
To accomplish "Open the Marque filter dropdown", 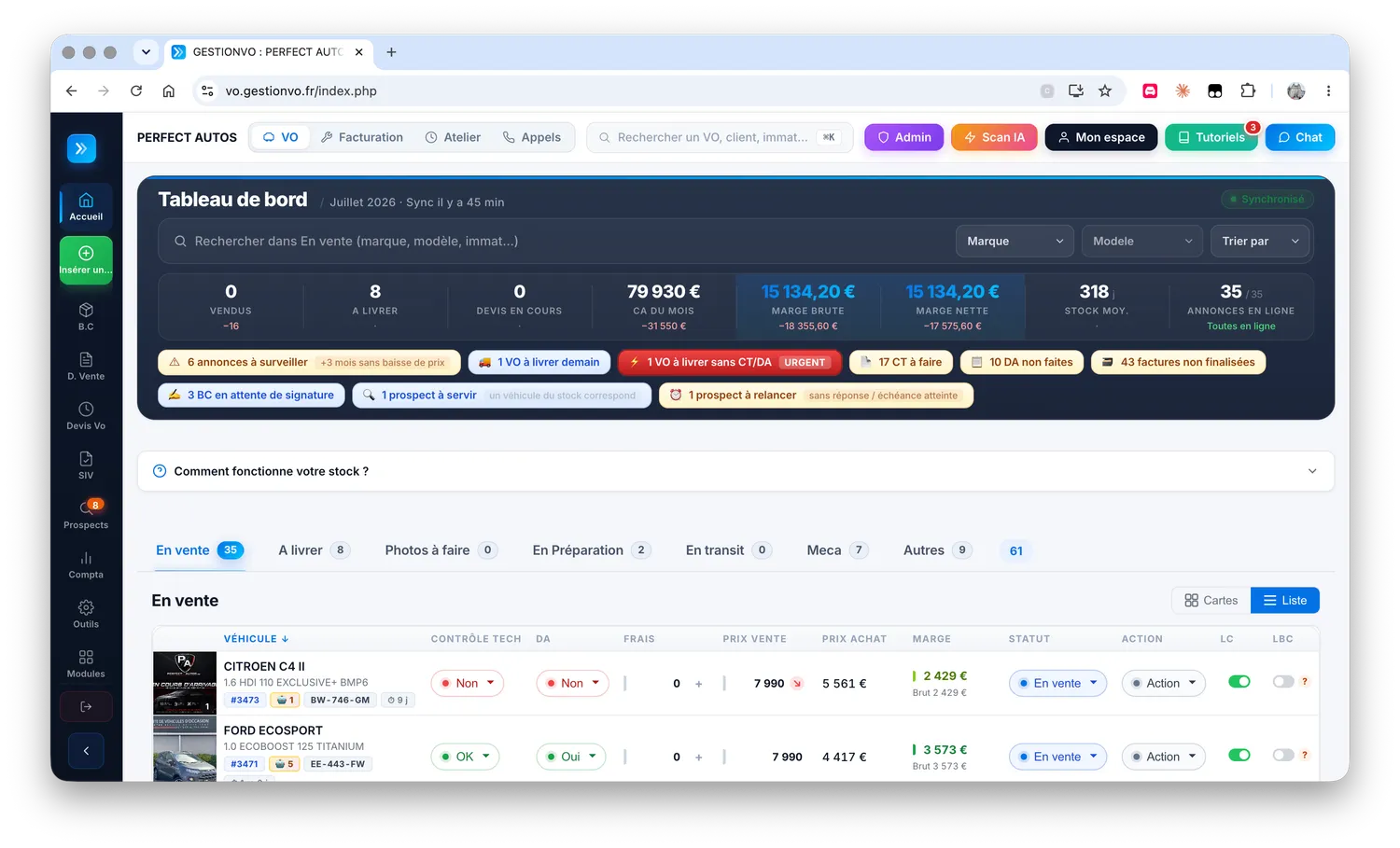I will click(1015, 241).
